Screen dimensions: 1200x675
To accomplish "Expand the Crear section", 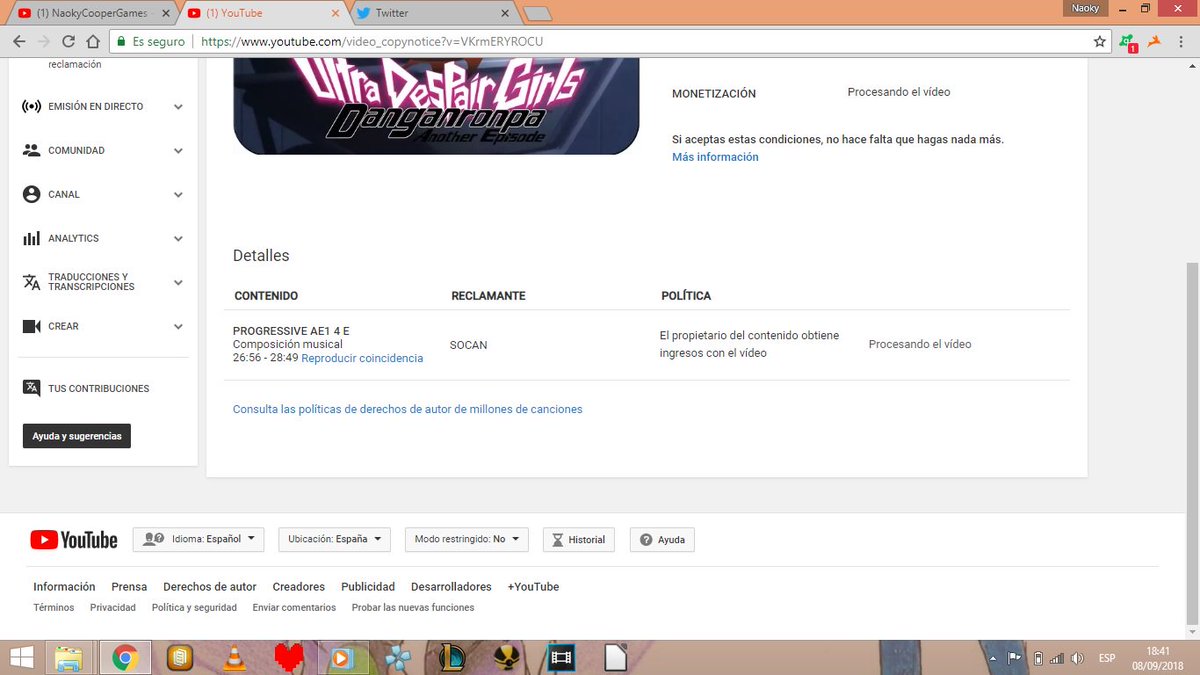I will (x=178, y=326).
